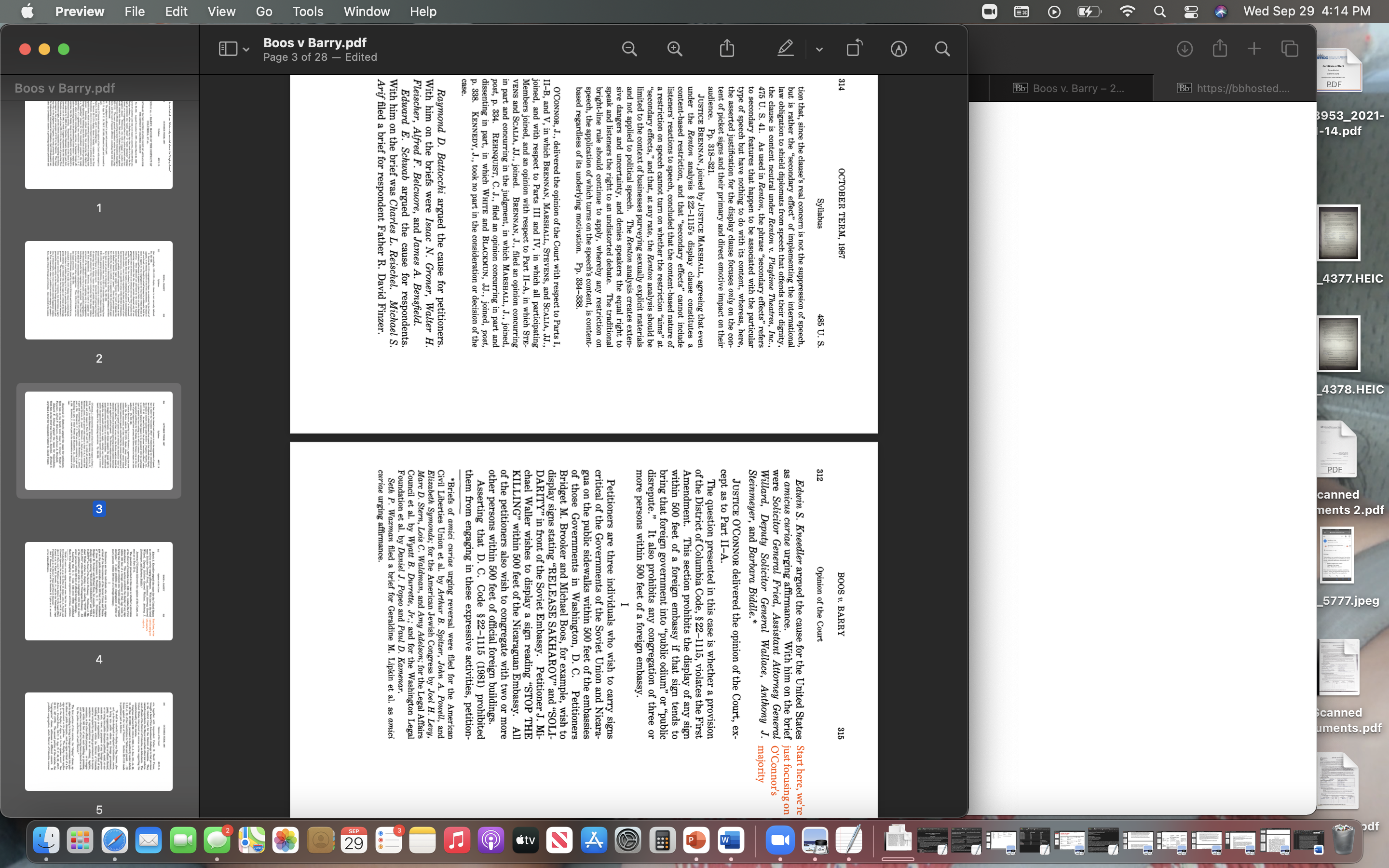Open Spotlight search from the menu bar

coord(1159,12)
